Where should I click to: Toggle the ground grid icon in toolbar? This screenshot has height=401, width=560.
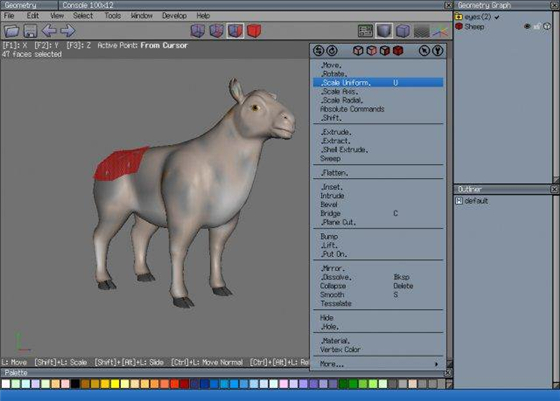click(x=421, y=31)
